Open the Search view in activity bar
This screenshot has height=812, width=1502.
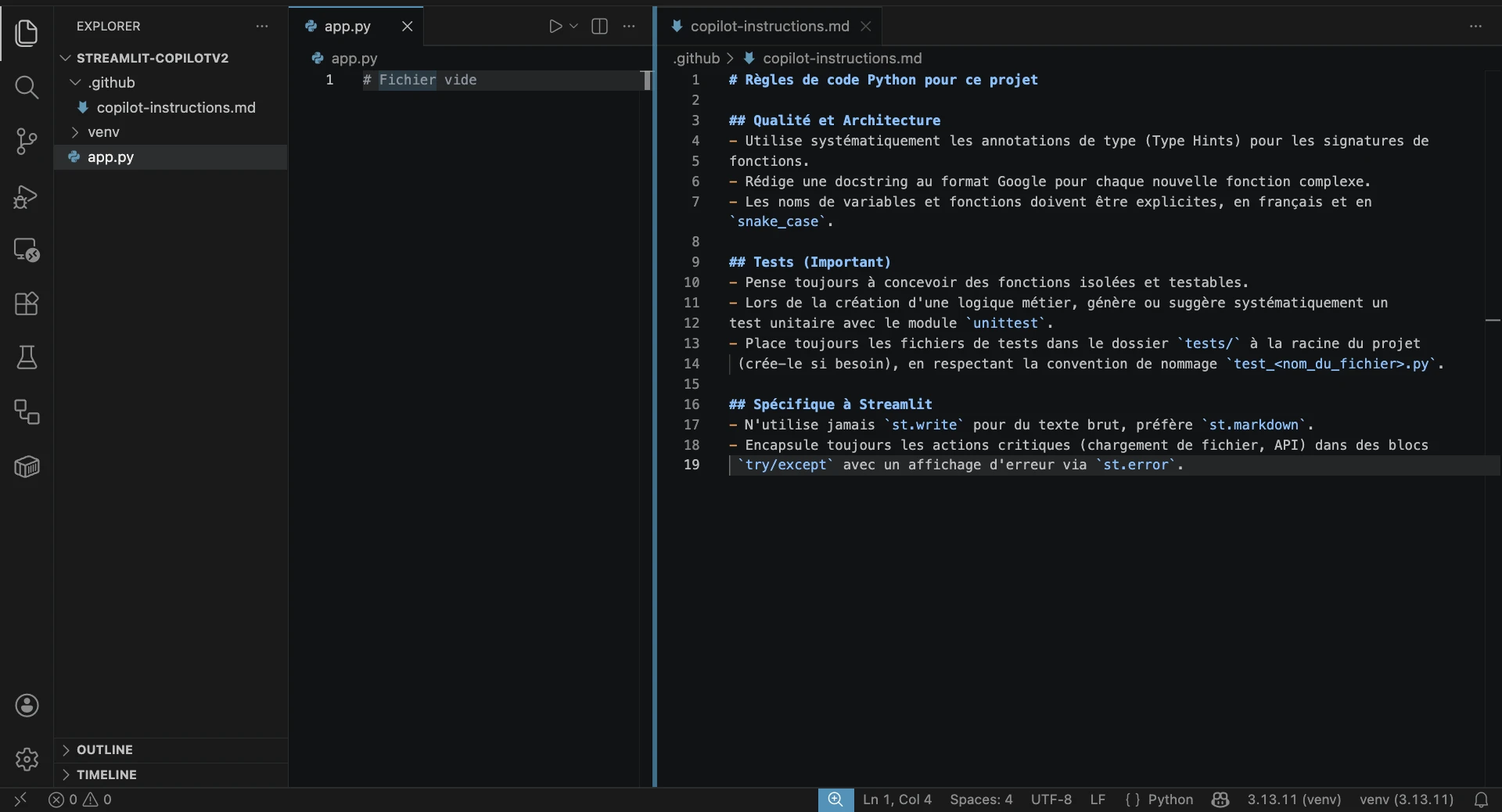tap(27, 87)
